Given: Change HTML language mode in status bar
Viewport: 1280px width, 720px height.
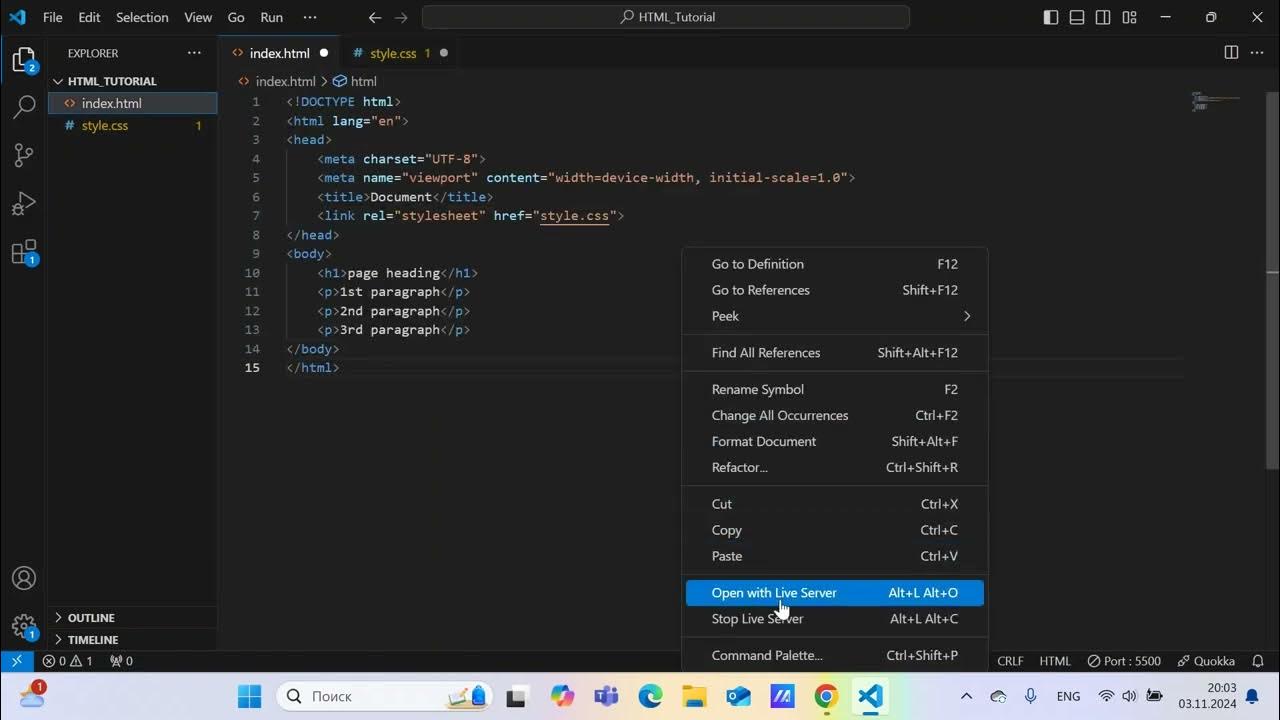Looking at the screenshot, I should (x=1055, y=661).
